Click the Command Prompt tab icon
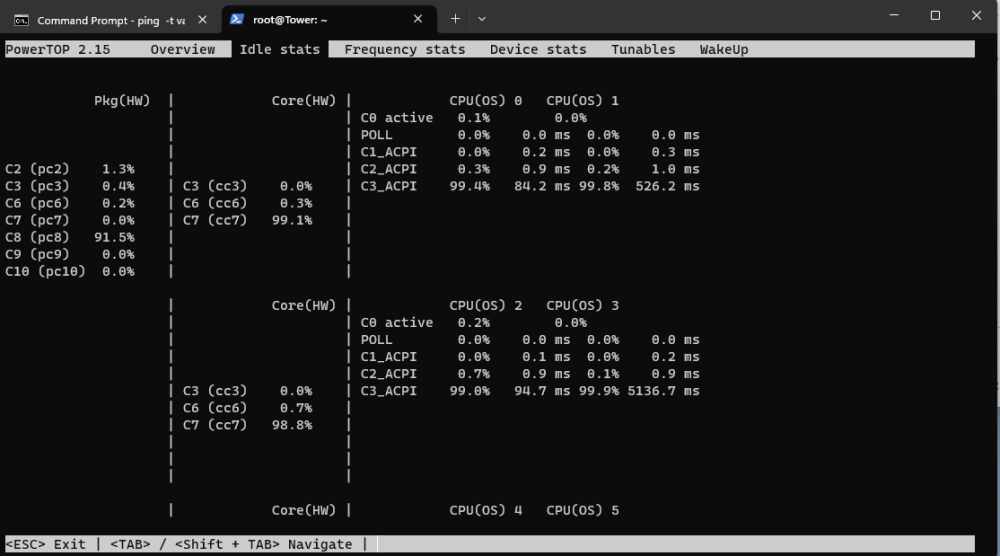Screen dimensions: 1000x556 coord(21,20)
